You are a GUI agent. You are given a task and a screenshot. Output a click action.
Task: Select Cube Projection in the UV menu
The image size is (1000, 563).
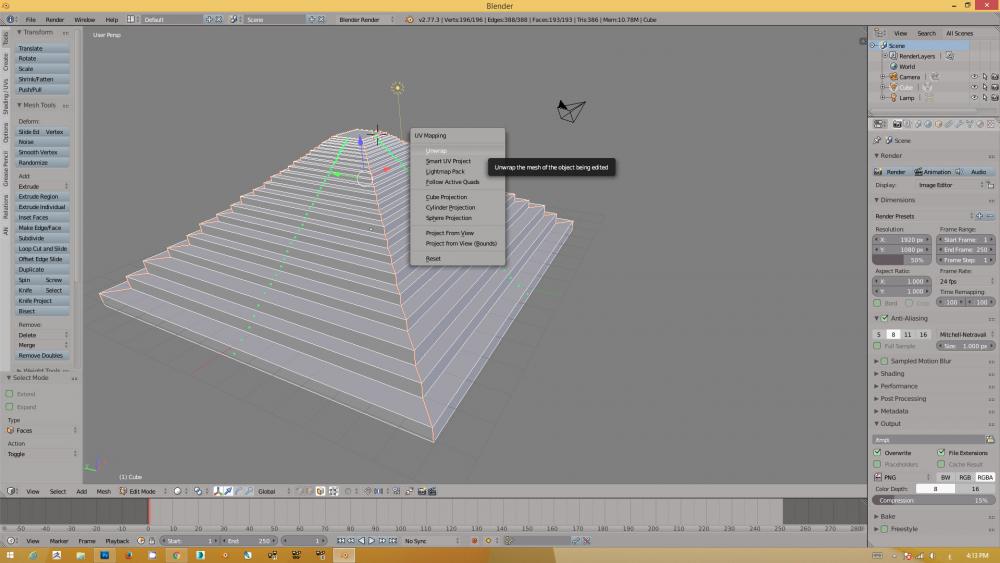click(446, 197)
